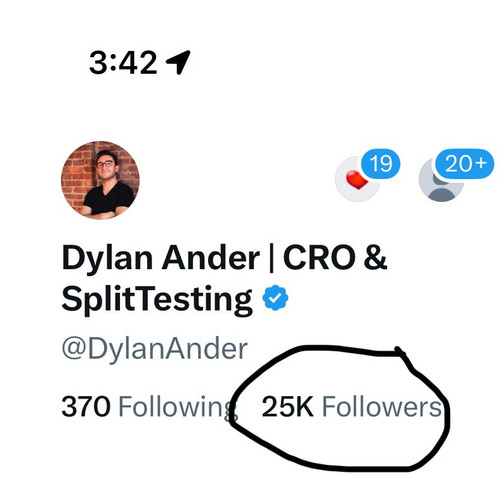Tap the blue 20+ notification badge
500x487 pixels.
pos(465,163)
